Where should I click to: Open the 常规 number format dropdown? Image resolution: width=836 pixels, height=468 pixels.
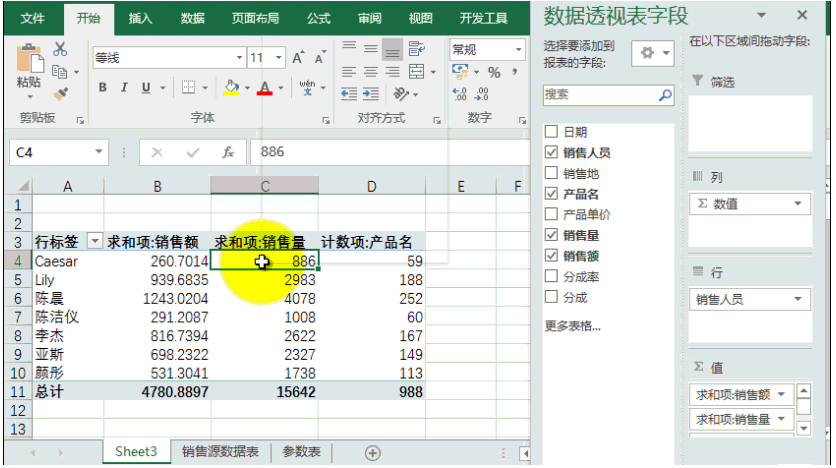(518, 50)
